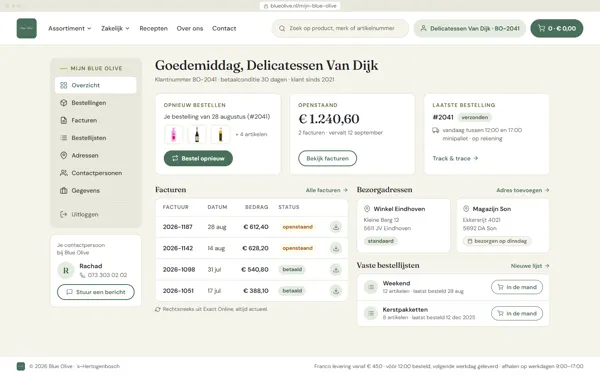Screen dimensions: 600x376
Task: Open the Winkel Eindhoven address card
Action: point(403,225)
